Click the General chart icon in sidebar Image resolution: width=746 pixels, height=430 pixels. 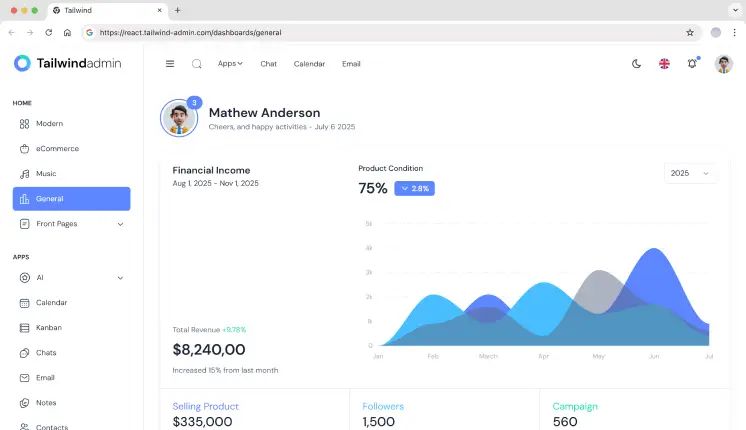pos(24,199)
